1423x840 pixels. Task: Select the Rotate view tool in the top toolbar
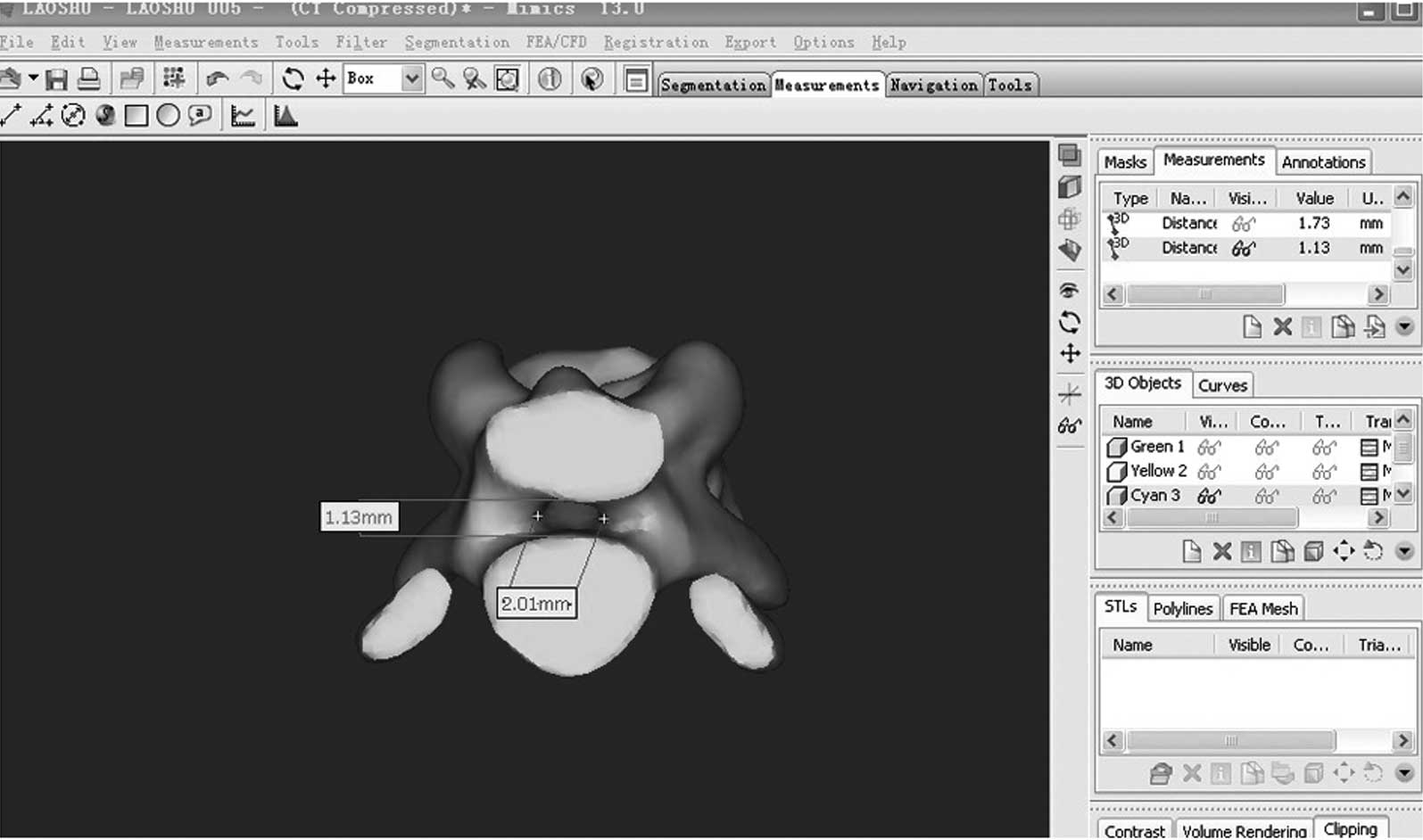point(293,79)
